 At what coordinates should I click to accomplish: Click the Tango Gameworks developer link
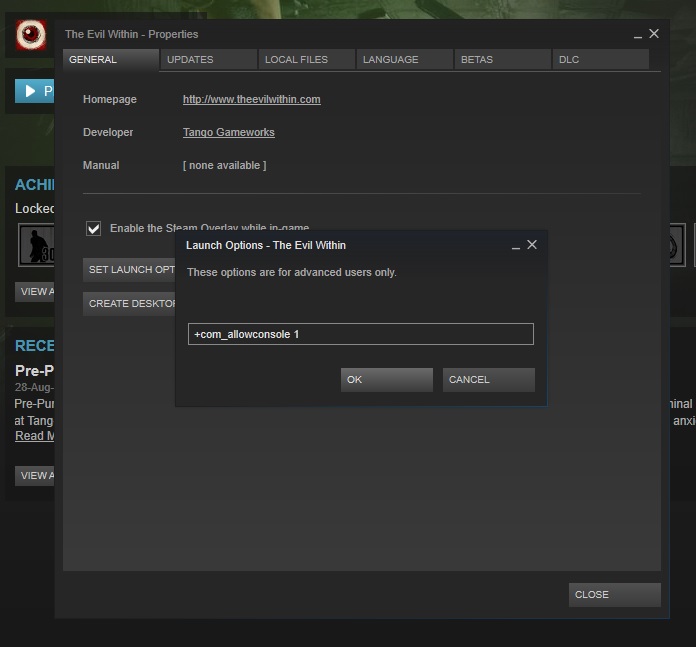pos(228,132)
